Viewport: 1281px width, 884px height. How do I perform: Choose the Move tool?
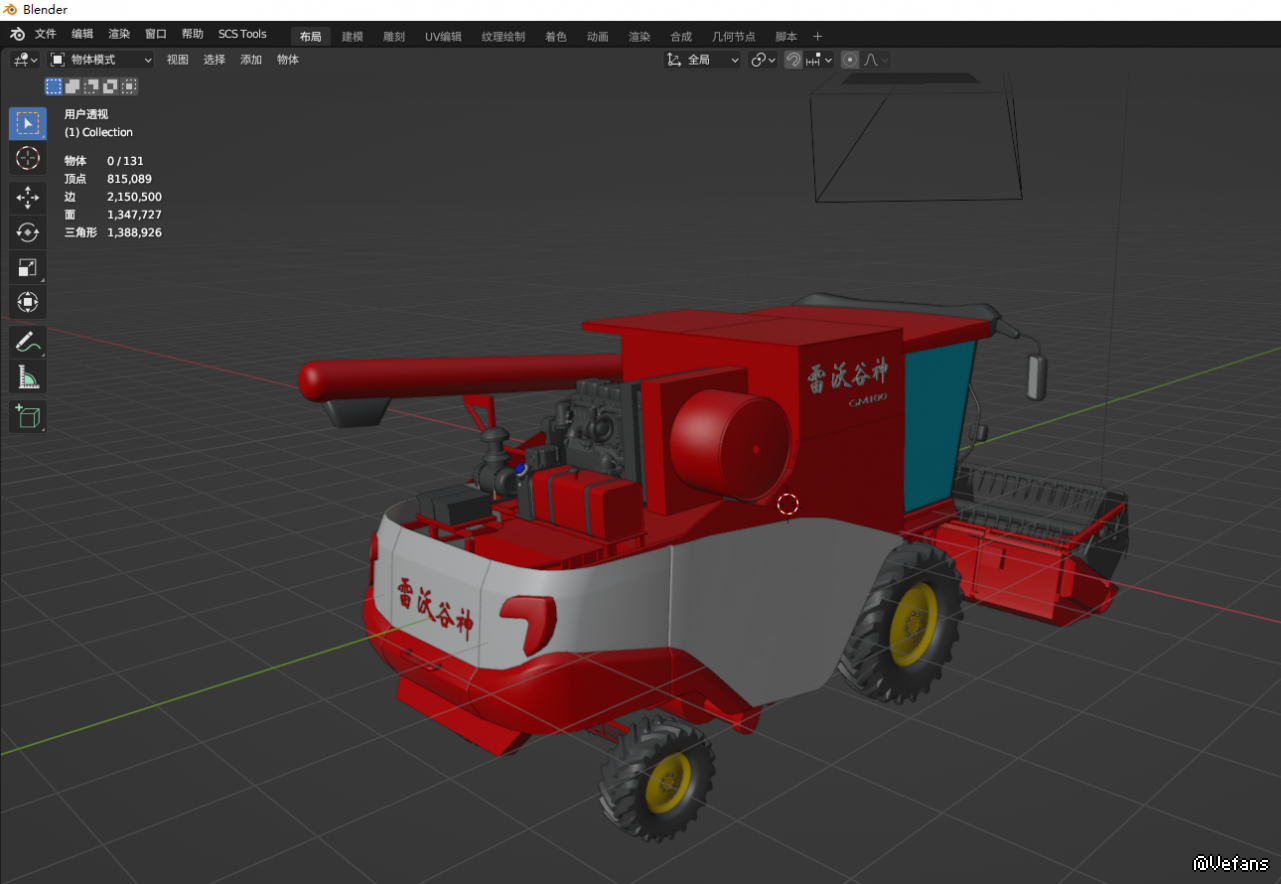[28, 198]
